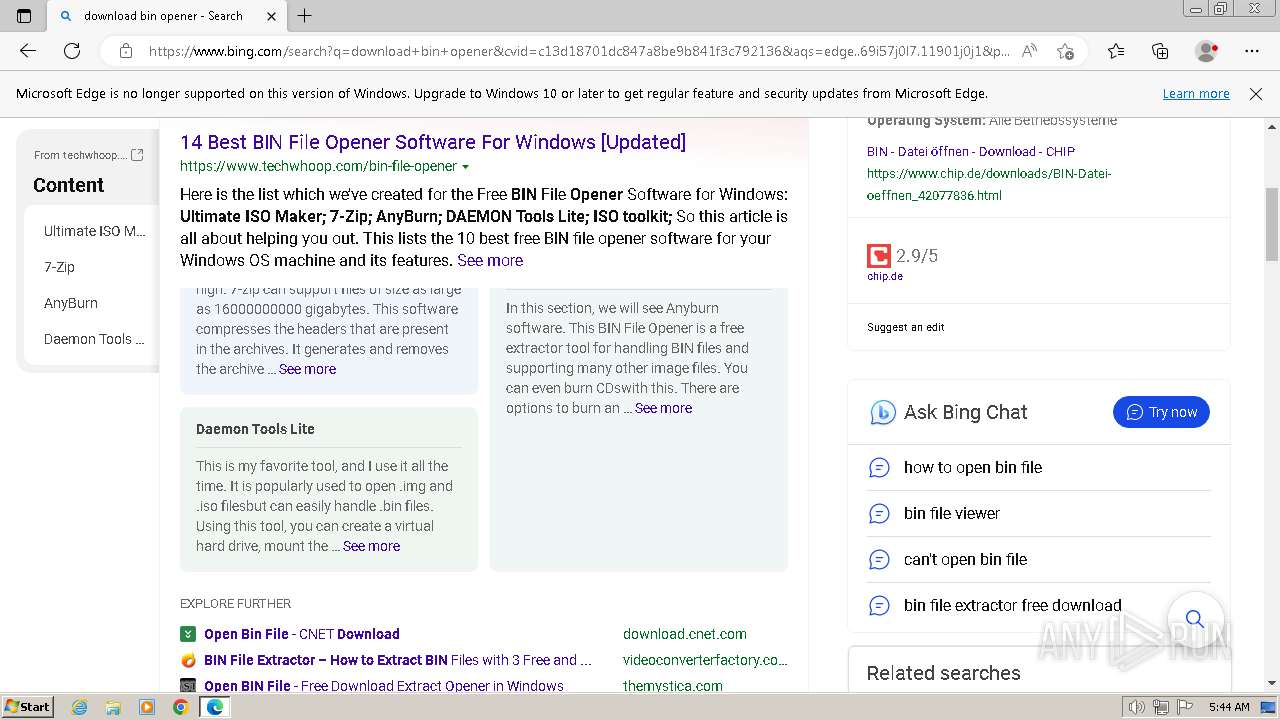The width and height of the screenshot is (1280, 720).
Task: Go back with the back arrow
Action: point(28,51)
